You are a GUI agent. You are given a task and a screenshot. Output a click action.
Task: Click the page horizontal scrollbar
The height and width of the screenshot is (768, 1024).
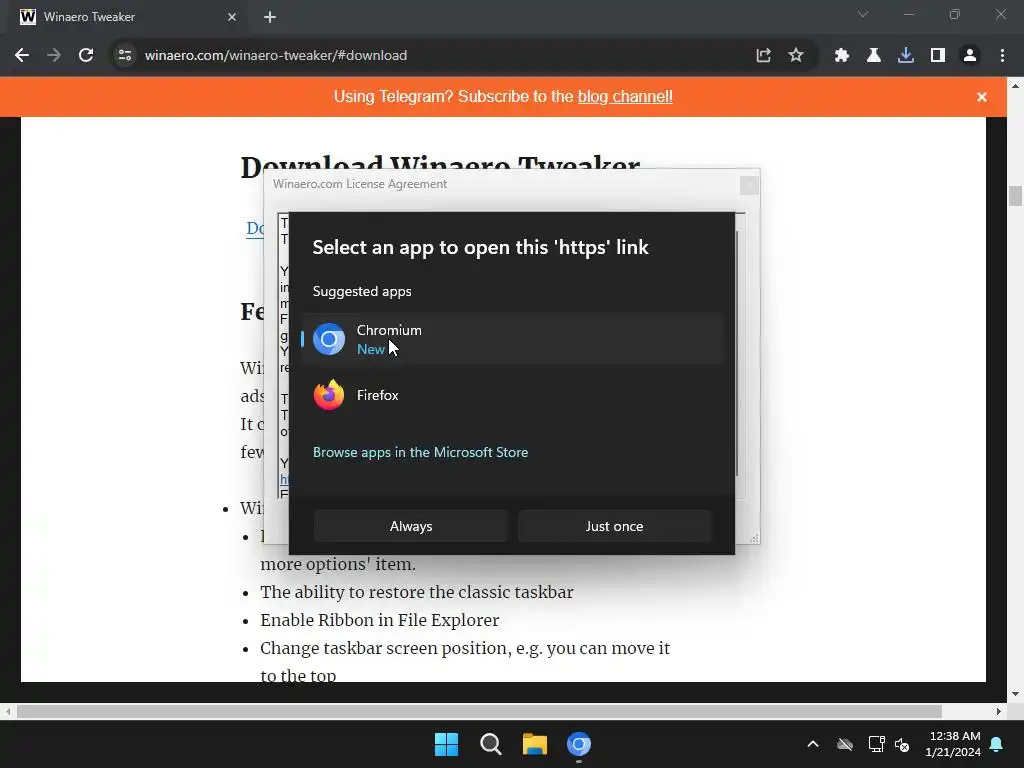click(479, 711)
